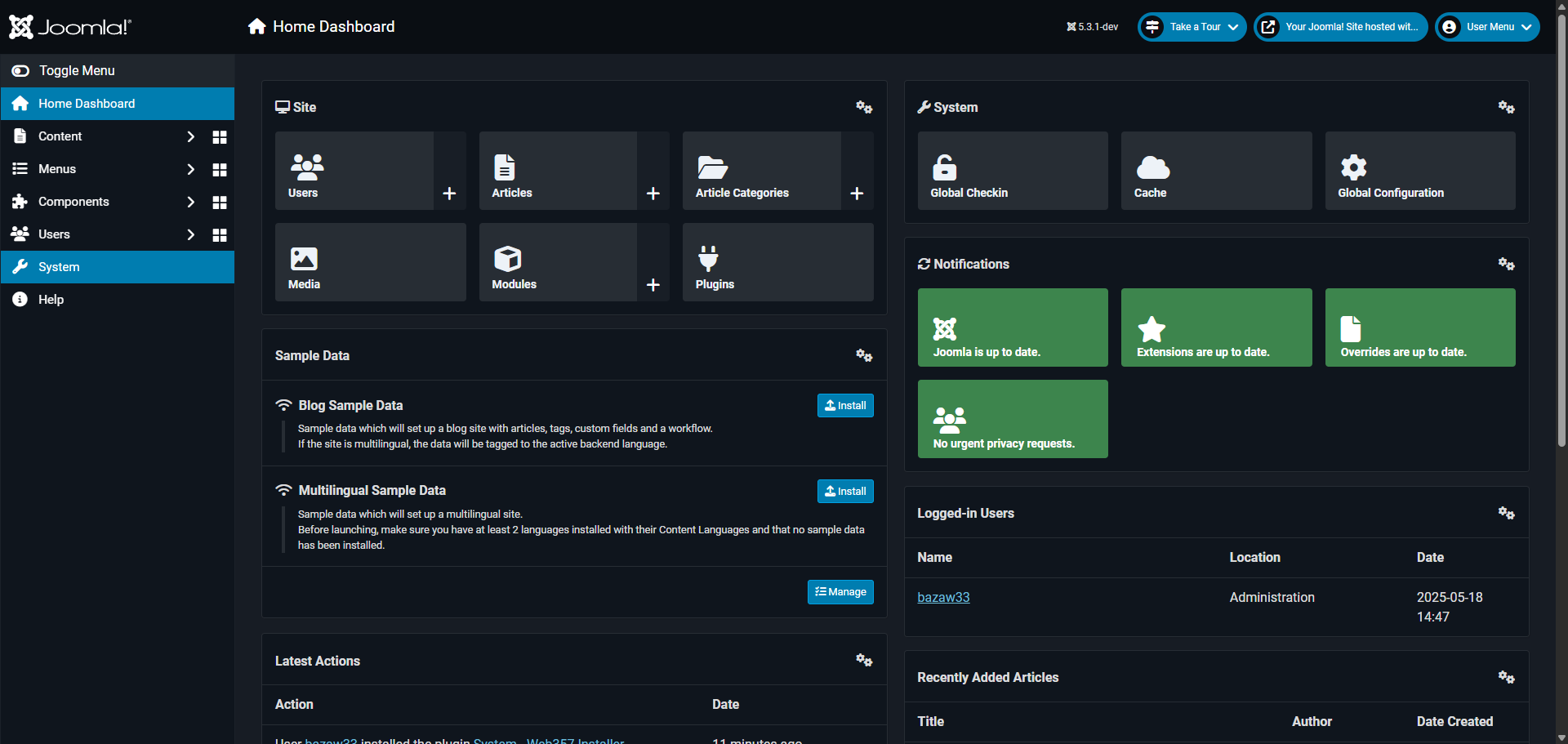Open Global Configuration gear icon
Viewport: 1568px width, 744px height.
(x=1353, y=167)
